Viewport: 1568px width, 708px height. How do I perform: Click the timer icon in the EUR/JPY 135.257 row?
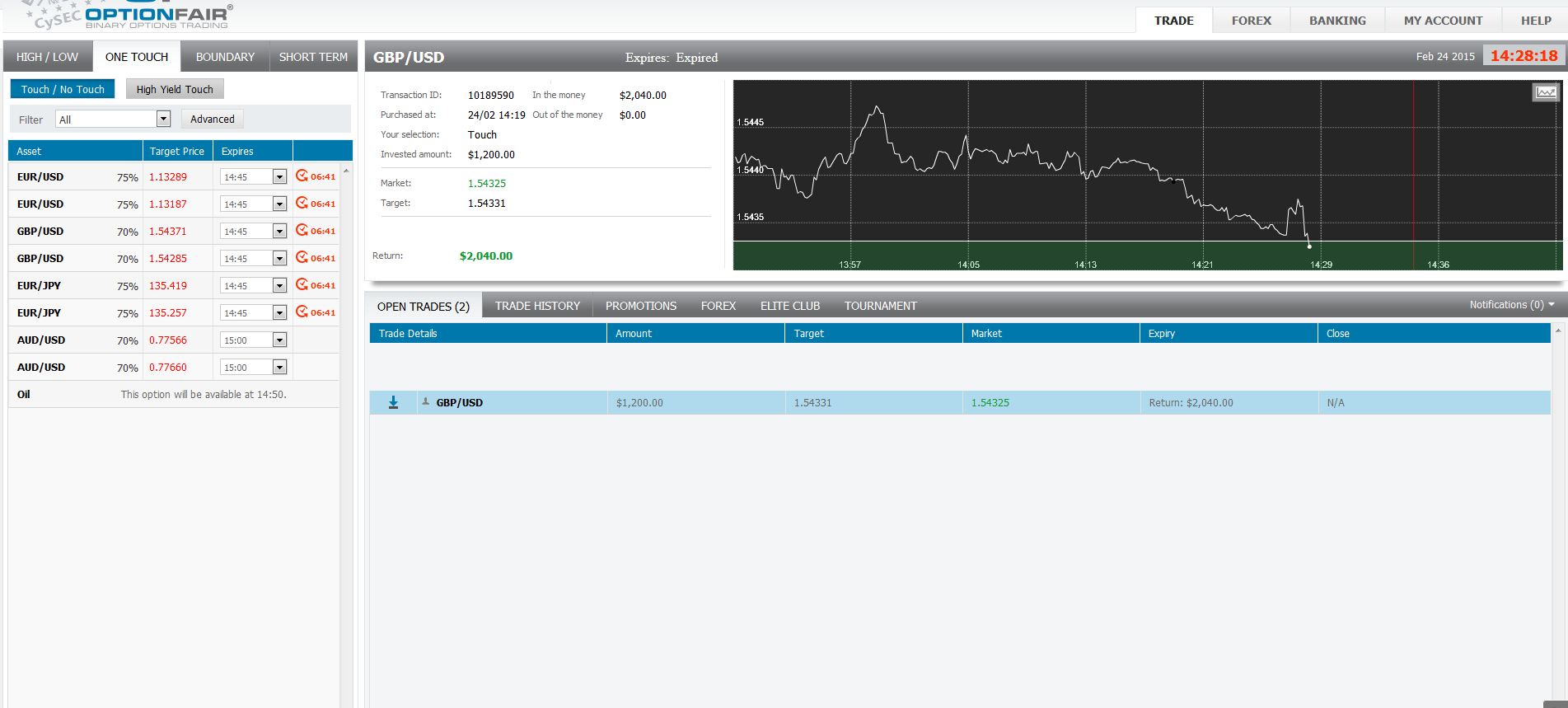[x=302, y=312]
